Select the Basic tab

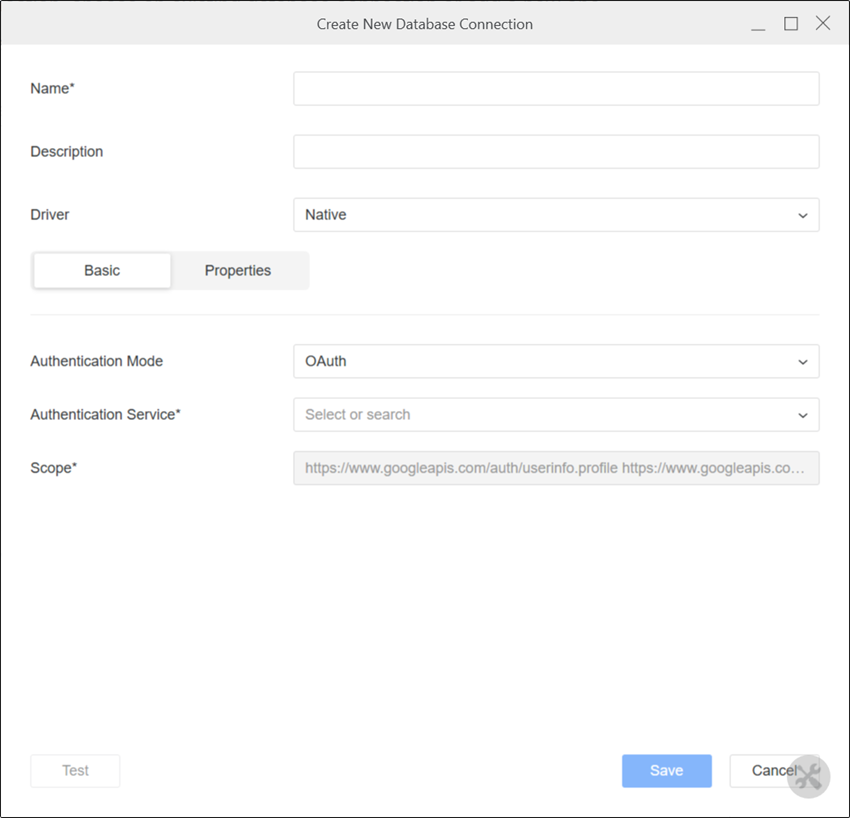click(x=102, y=271)
